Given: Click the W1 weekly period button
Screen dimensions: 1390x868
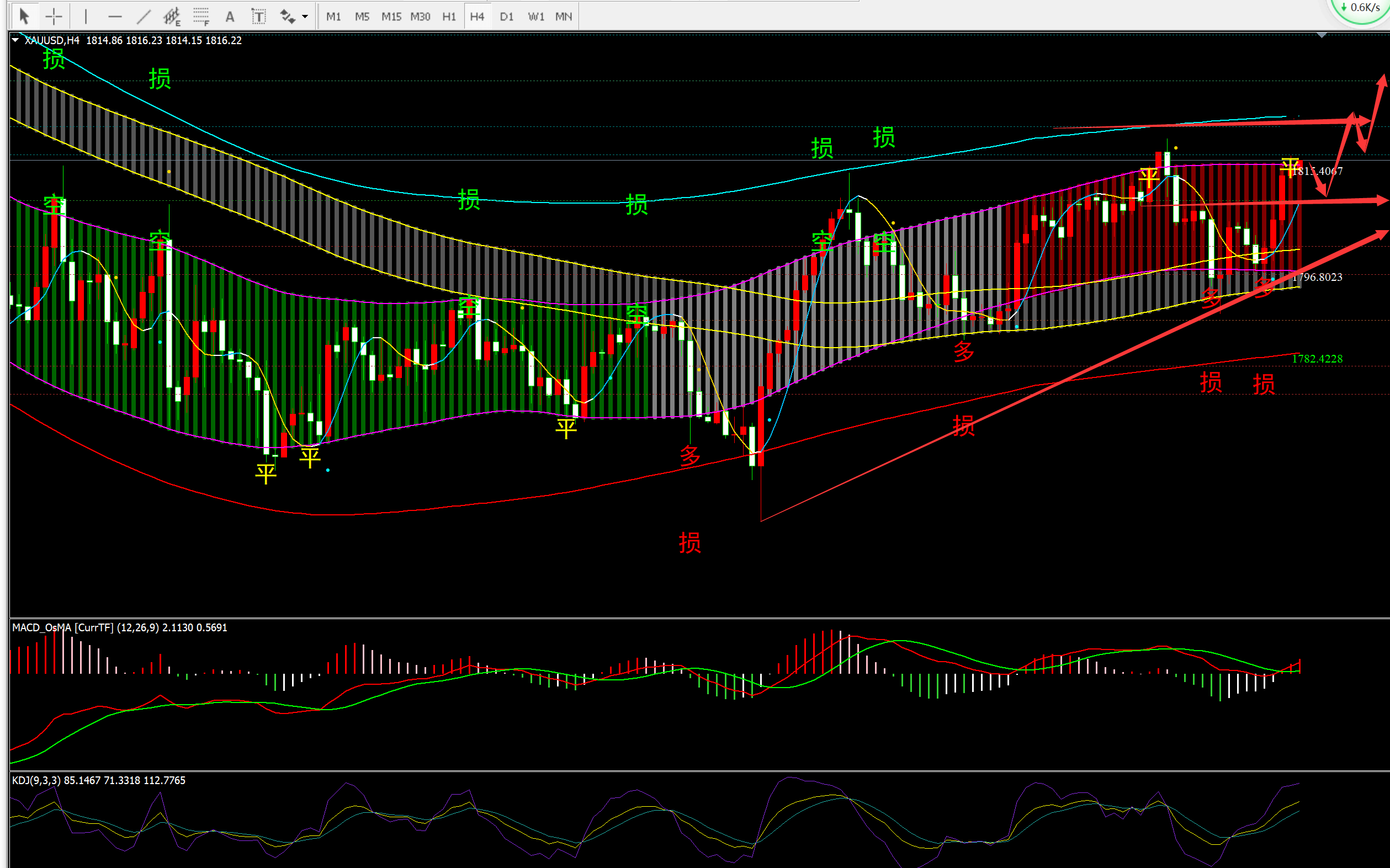Looking at the screenshot, I should pos(535,17).
